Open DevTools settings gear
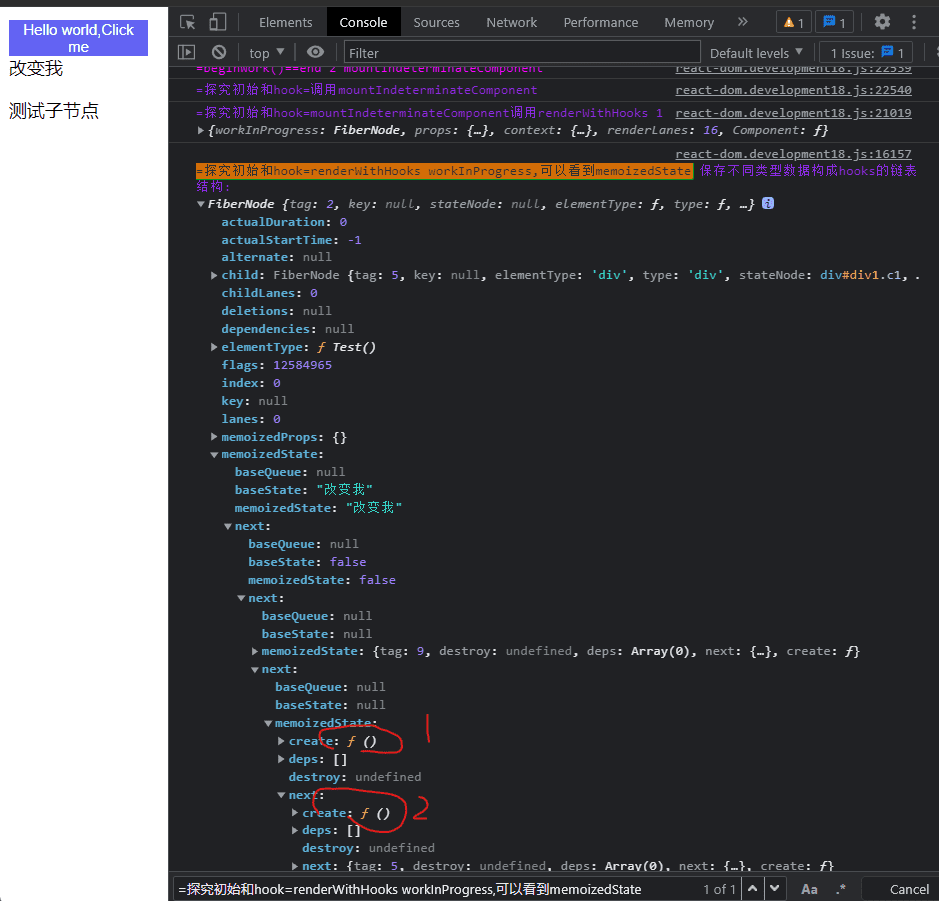The width and height of the screenshot is (939, 901). 882,22
